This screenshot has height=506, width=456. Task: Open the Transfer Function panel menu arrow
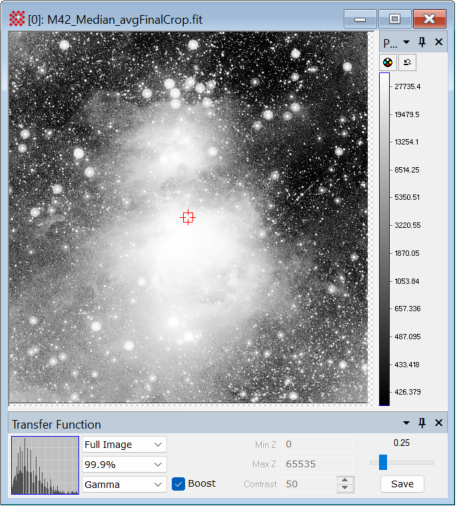pos(406,423)
